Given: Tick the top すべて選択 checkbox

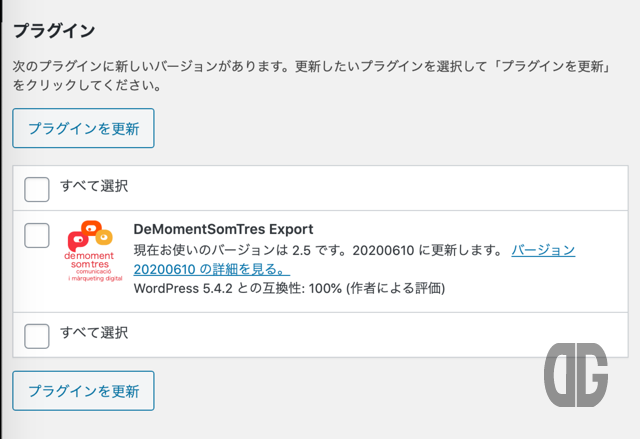Looking at the screenshot, I should pyautogui.click(x=37, y=189).
